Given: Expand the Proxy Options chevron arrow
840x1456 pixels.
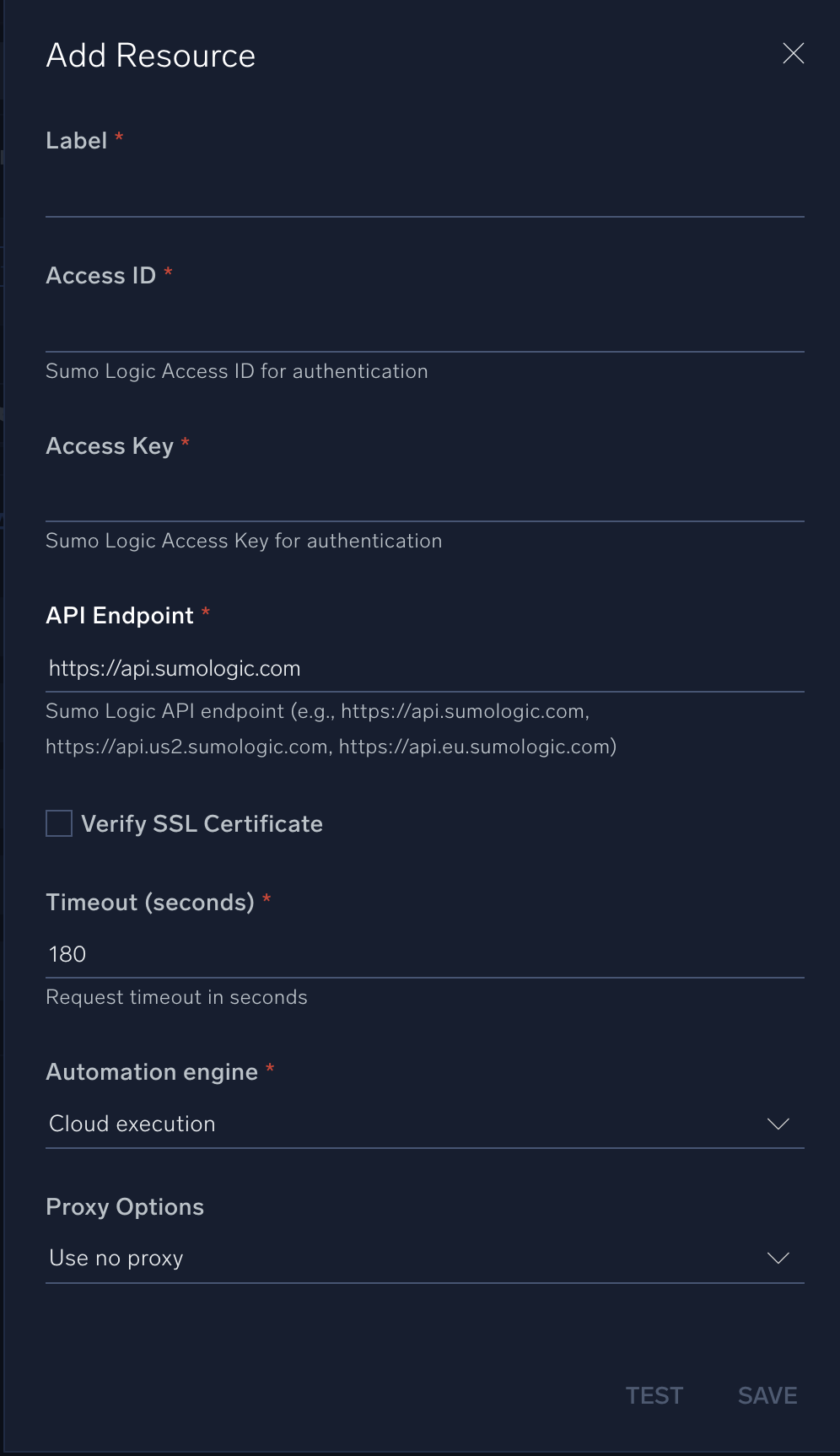Looking at the screenshot, I should pos(778,1258).
